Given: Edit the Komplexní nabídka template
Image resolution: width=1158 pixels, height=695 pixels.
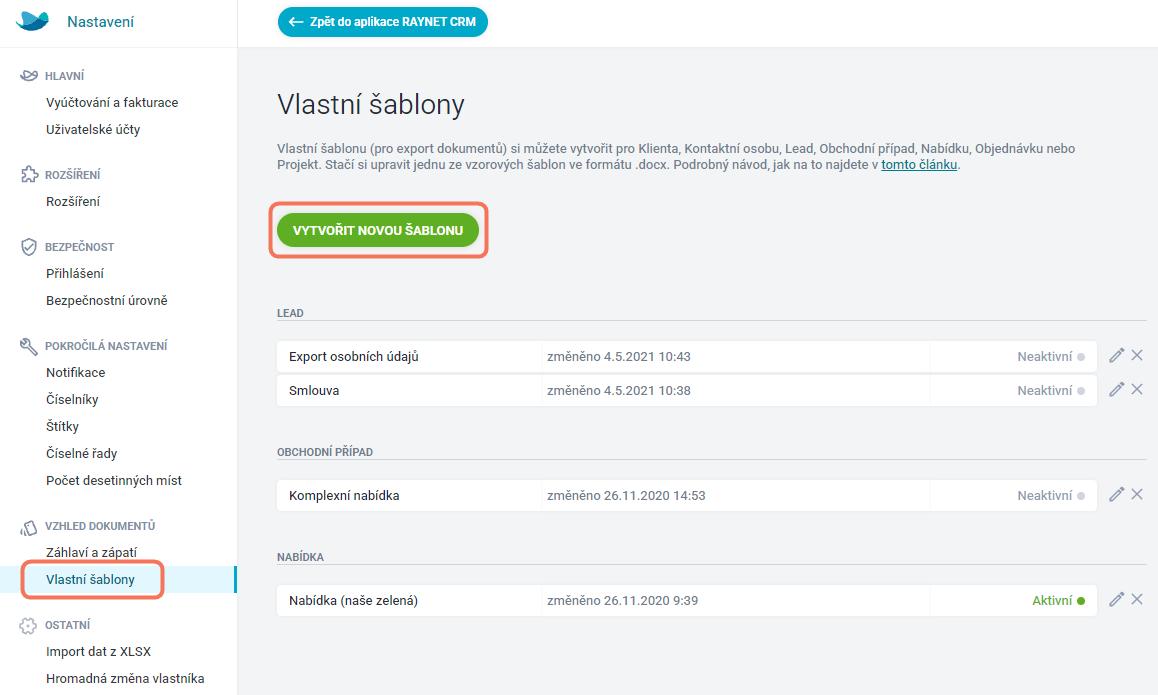Looking at the screenshot, I should [1116, 495].
